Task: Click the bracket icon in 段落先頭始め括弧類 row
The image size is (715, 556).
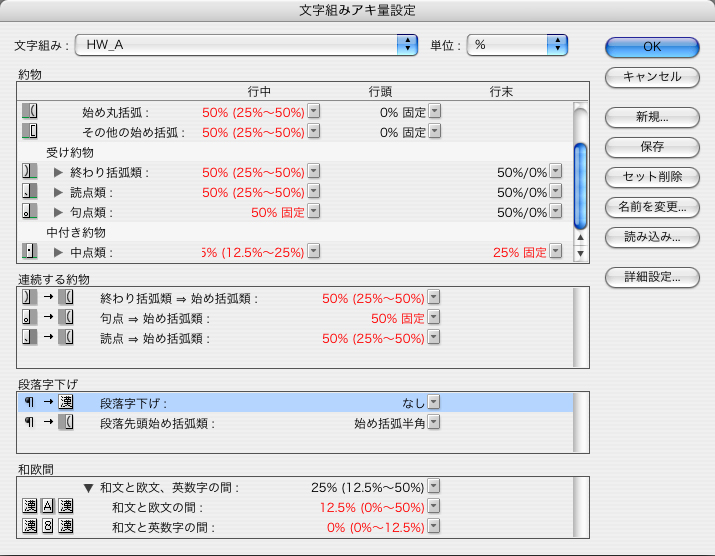Action: [66, 422]
